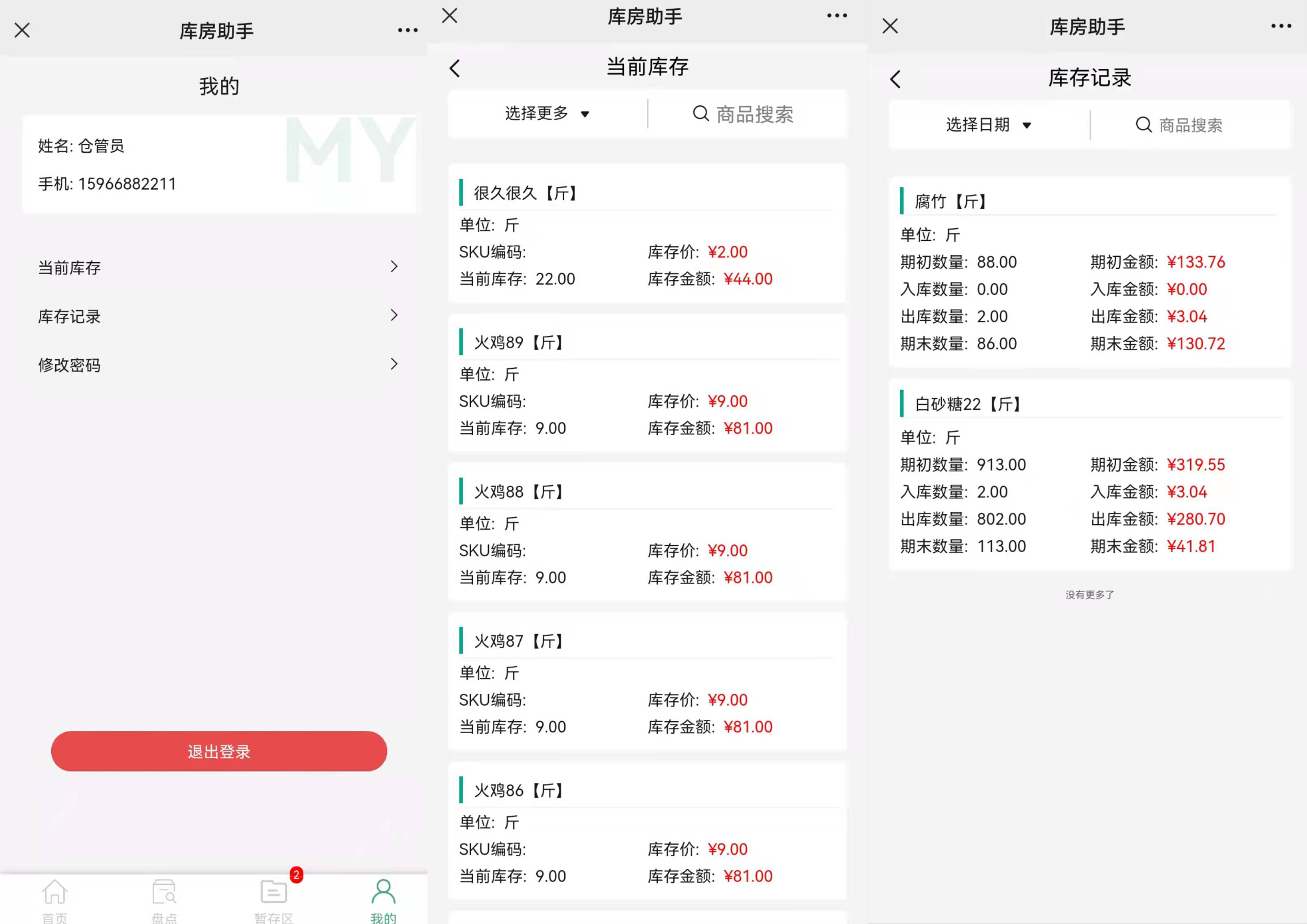Viewport: 1307px width, 924px height.
Task: Click the home icon in bottom navigation
Action: click(55, 893)
